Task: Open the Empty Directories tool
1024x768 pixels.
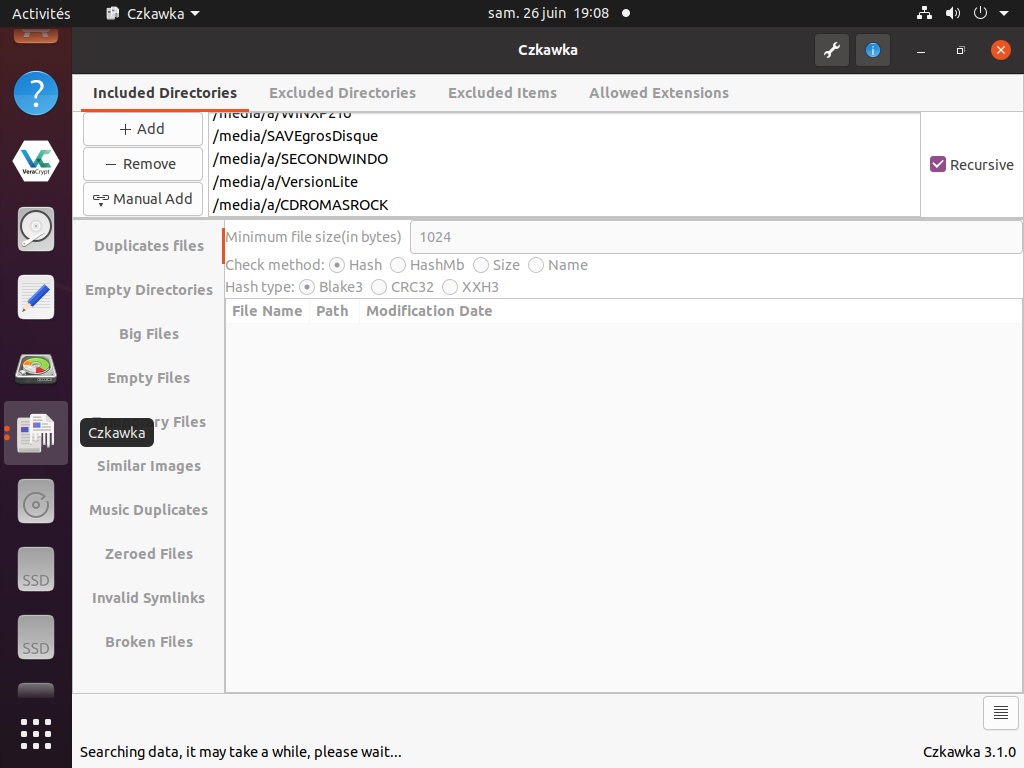Action: [x=149, y=290]
